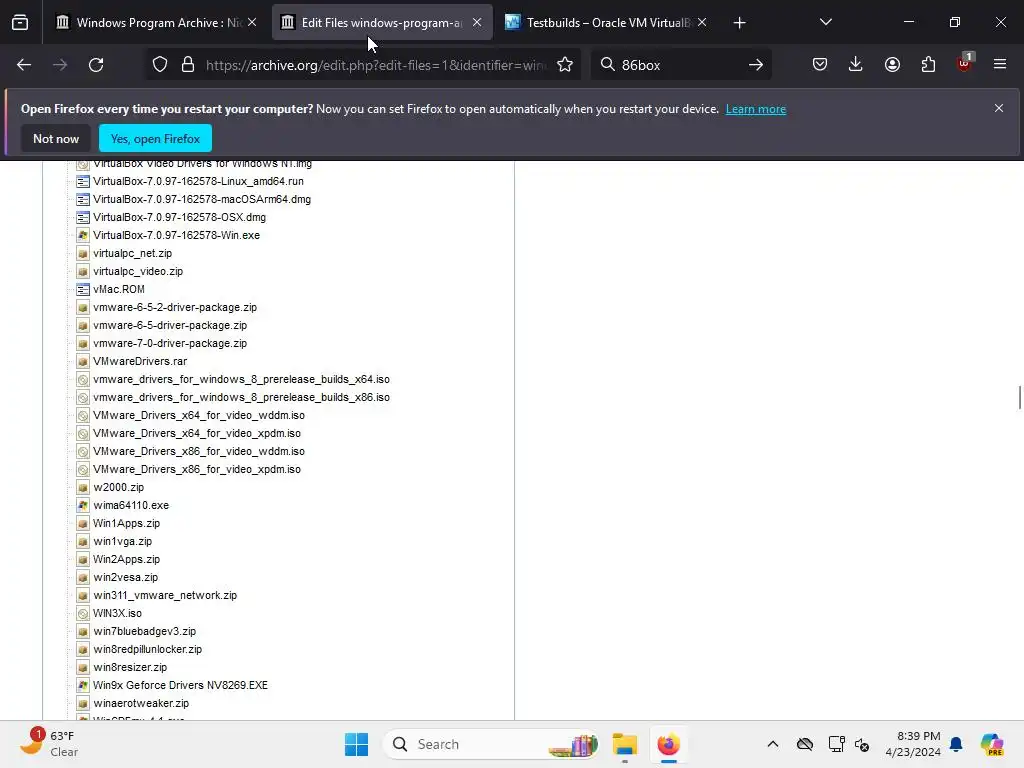The height and width of the screenshot is (768, 1024).
Task: List all tabs with the dropdown chevron
Action: (825, 22)
